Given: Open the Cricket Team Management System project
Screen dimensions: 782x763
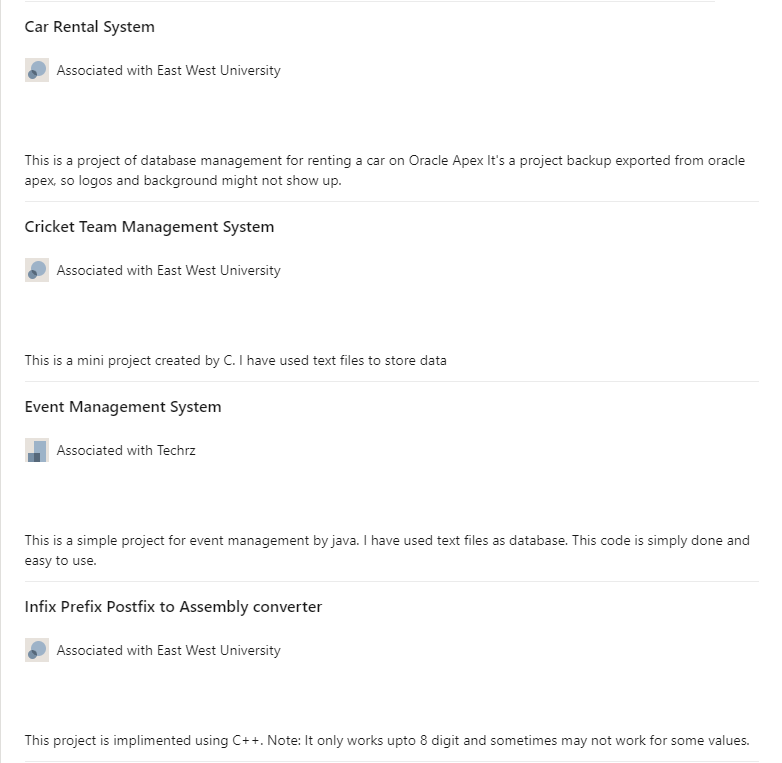Looking at the screenshot, I should (x=149, y=227).
